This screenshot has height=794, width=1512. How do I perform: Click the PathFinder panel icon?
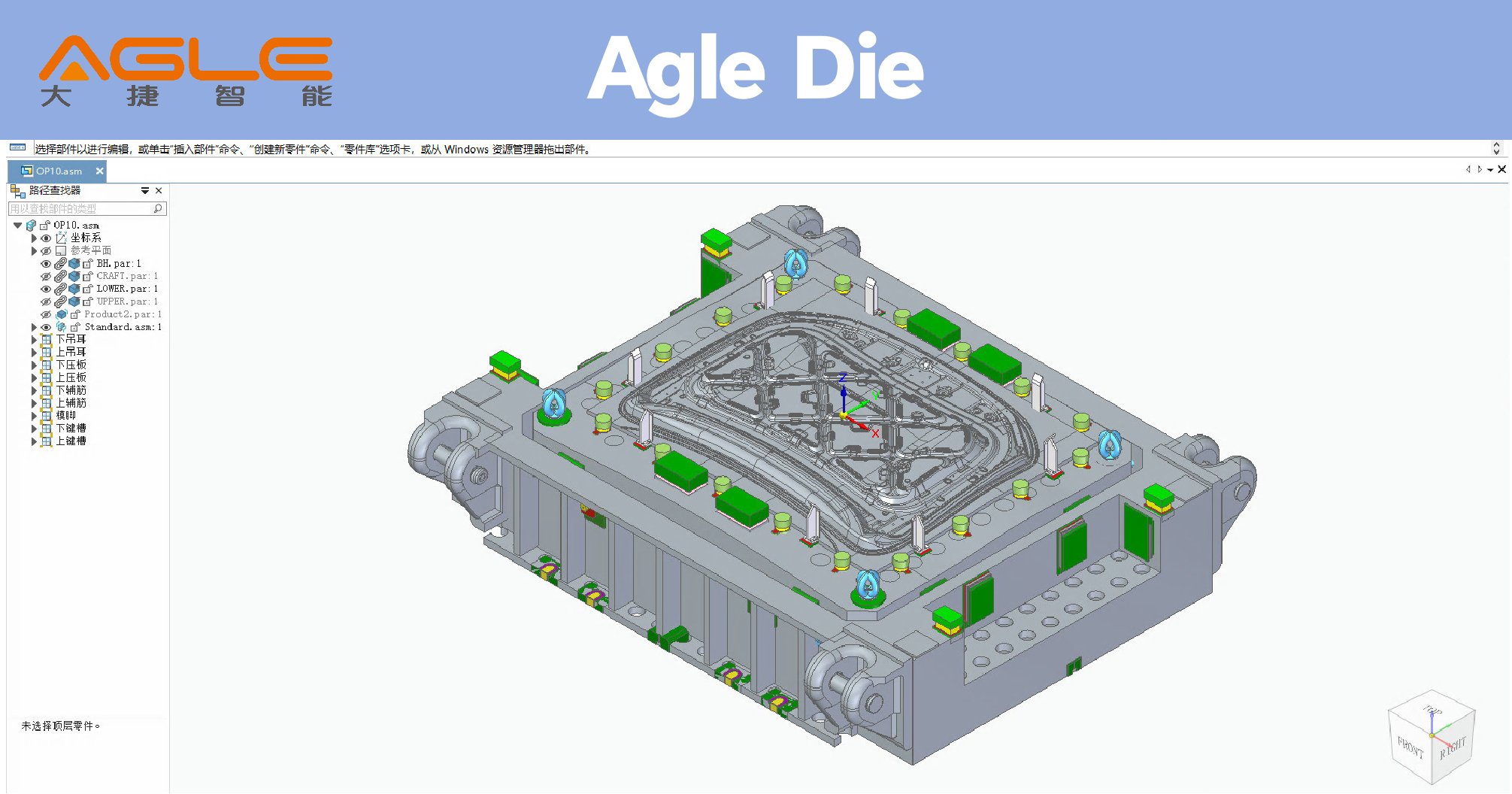17,191
